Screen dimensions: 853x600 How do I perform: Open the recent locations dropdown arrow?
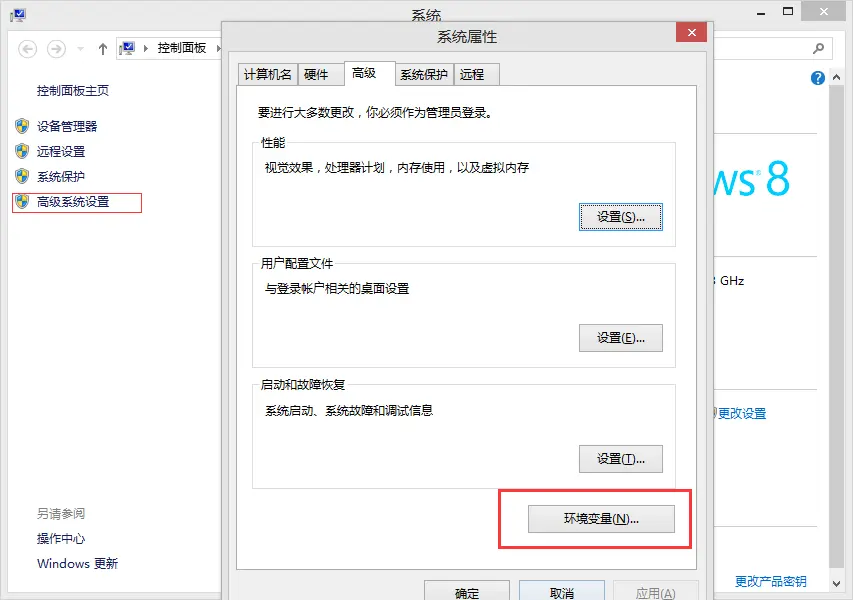pos(81,49)
